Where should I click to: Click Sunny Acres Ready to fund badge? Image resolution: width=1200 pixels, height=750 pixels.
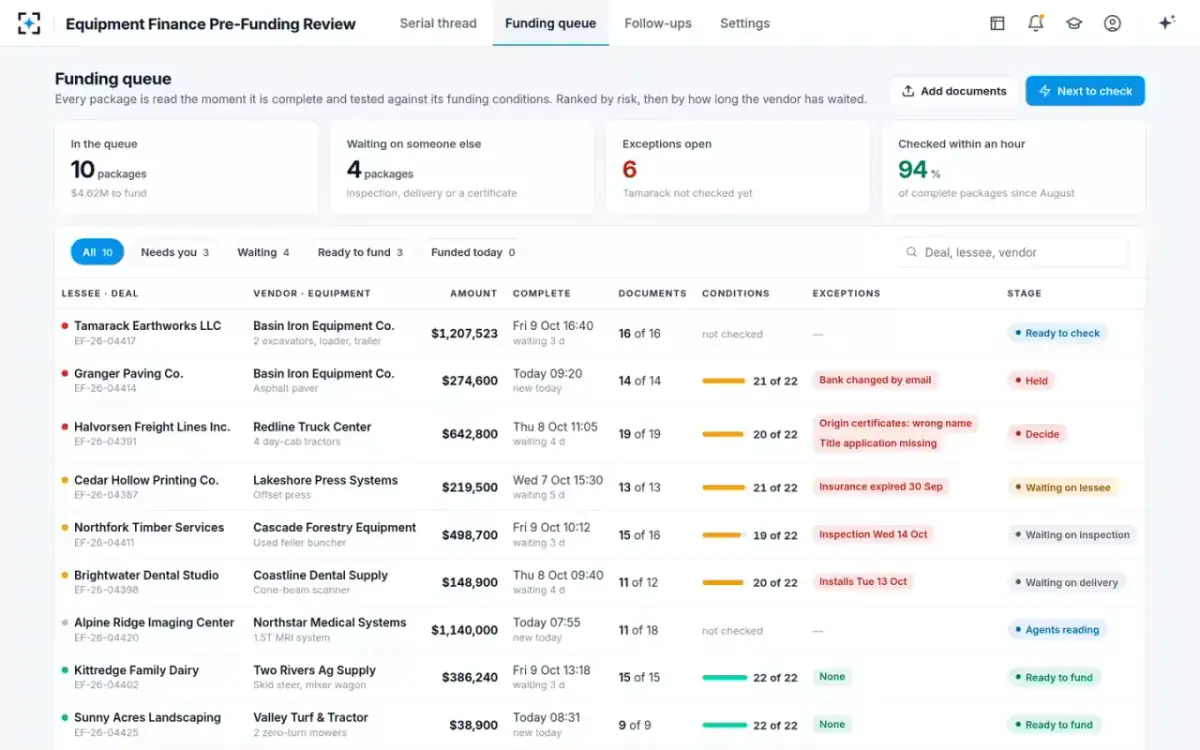(1054, 724)
